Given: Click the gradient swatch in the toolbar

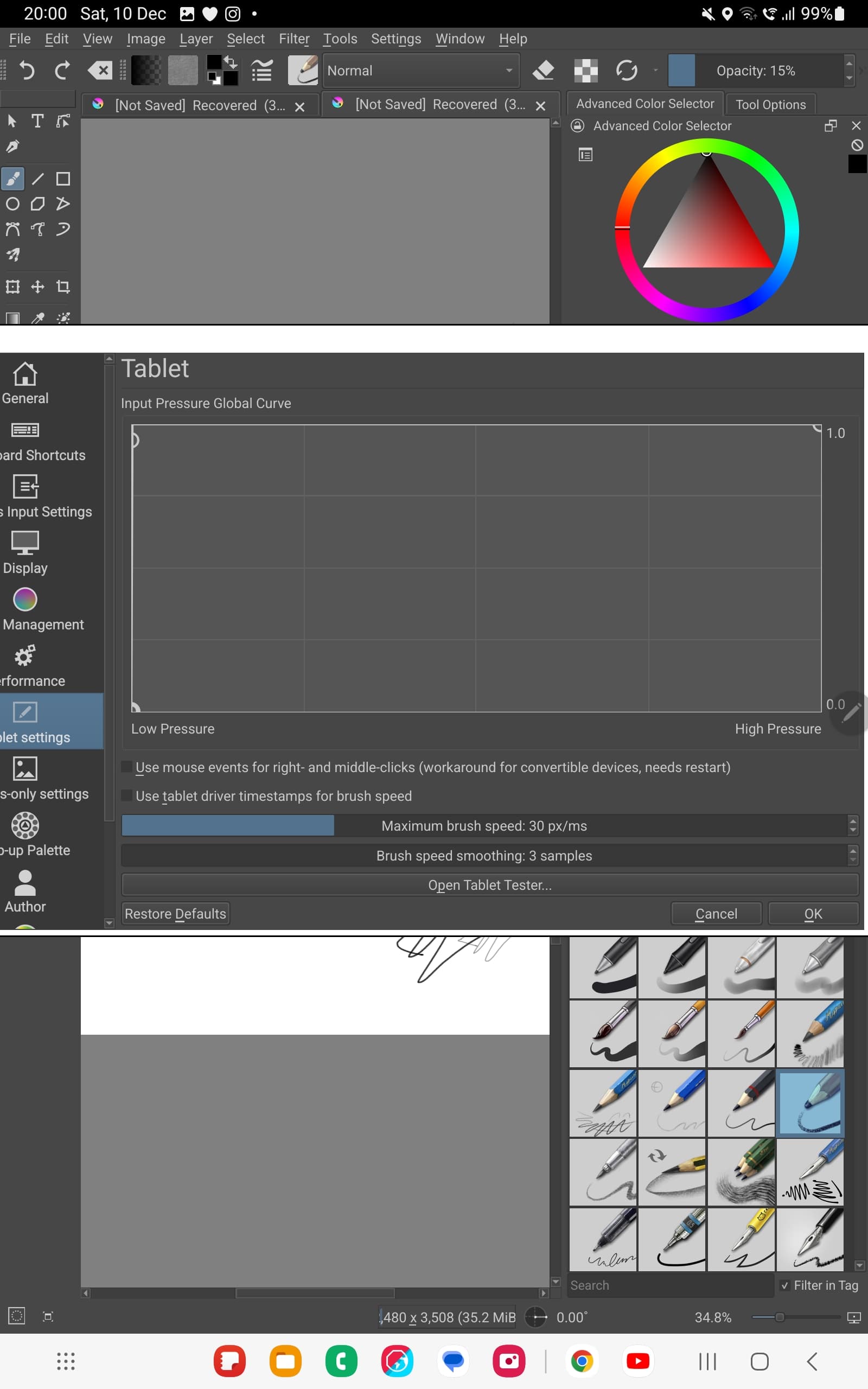Looking at the screenshot, I should [x=146, y=70].
